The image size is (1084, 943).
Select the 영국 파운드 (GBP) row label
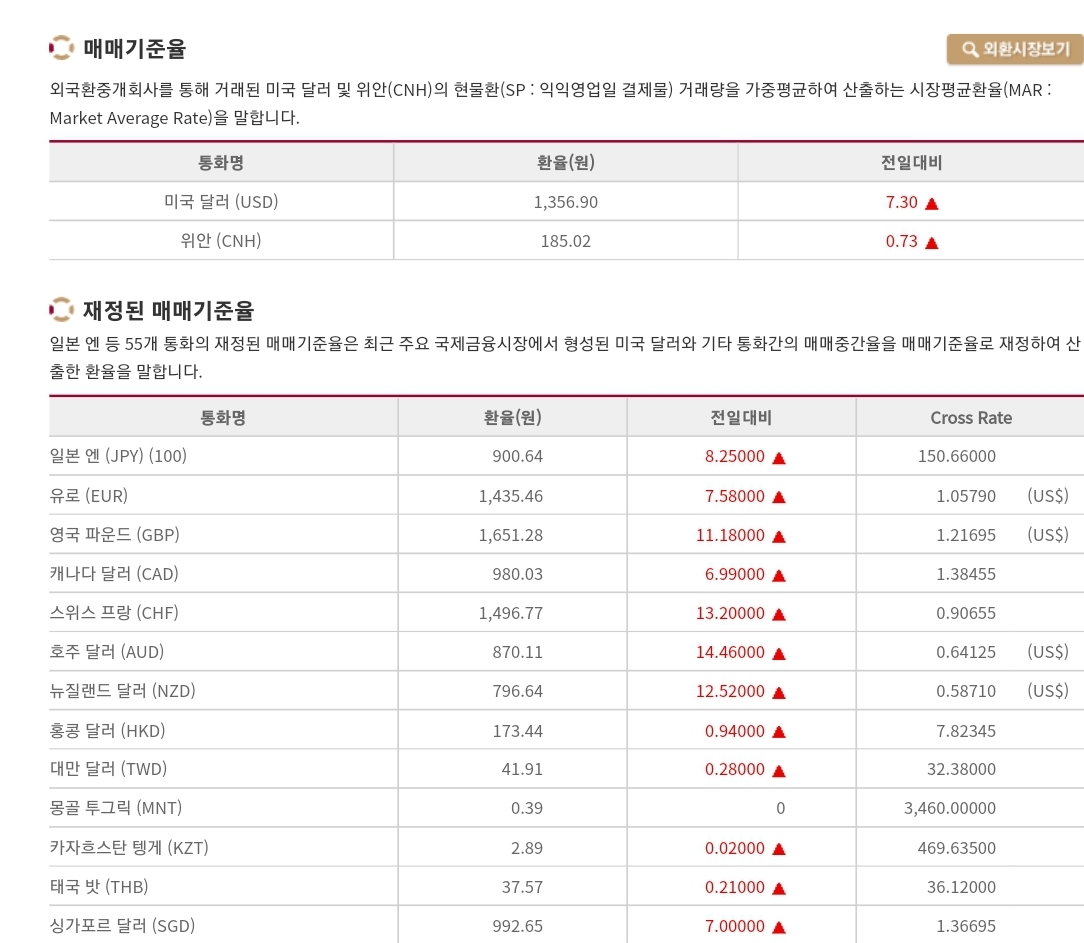[x=115, y=534]
